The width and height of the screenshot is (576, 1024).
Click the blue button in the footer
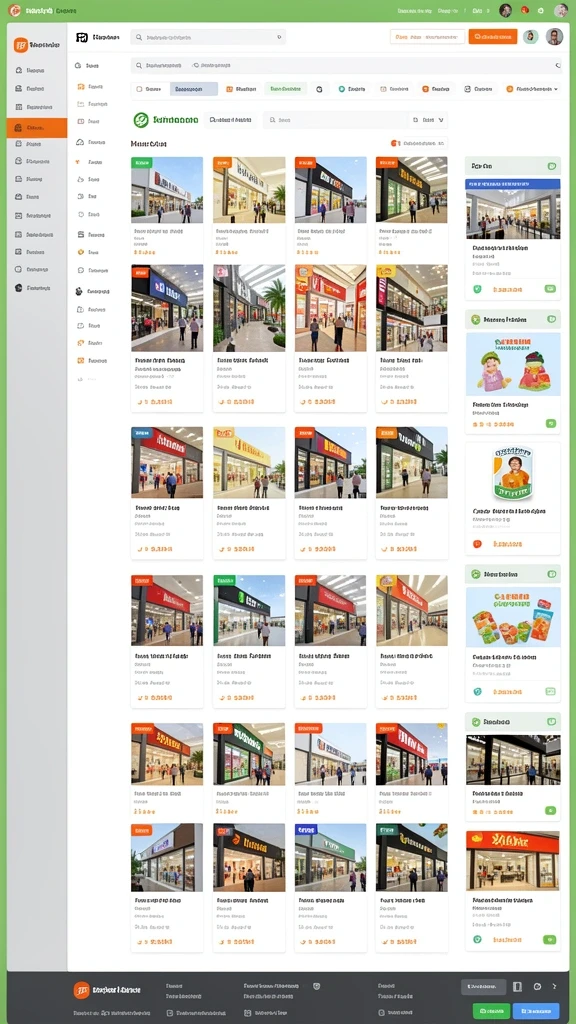tap(536, 1011)
